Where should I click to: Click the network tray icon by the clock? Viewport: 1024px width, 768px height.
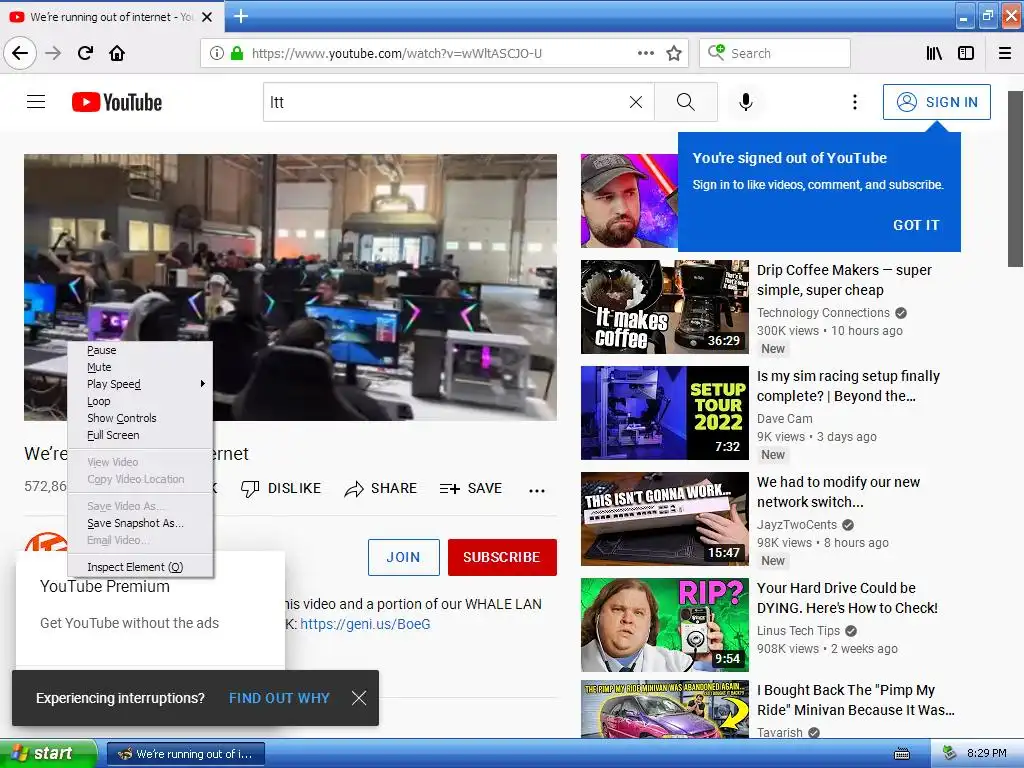(949, 754)
